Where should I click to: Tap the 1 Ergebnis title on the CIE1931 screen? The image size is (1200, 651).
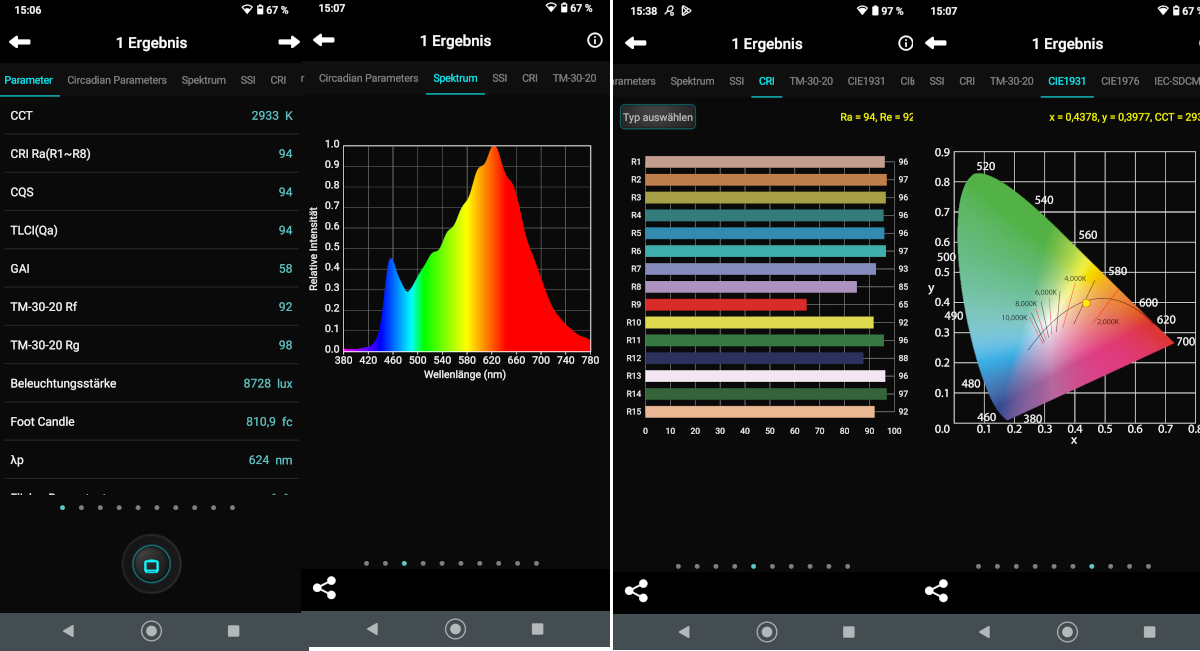1067,43
